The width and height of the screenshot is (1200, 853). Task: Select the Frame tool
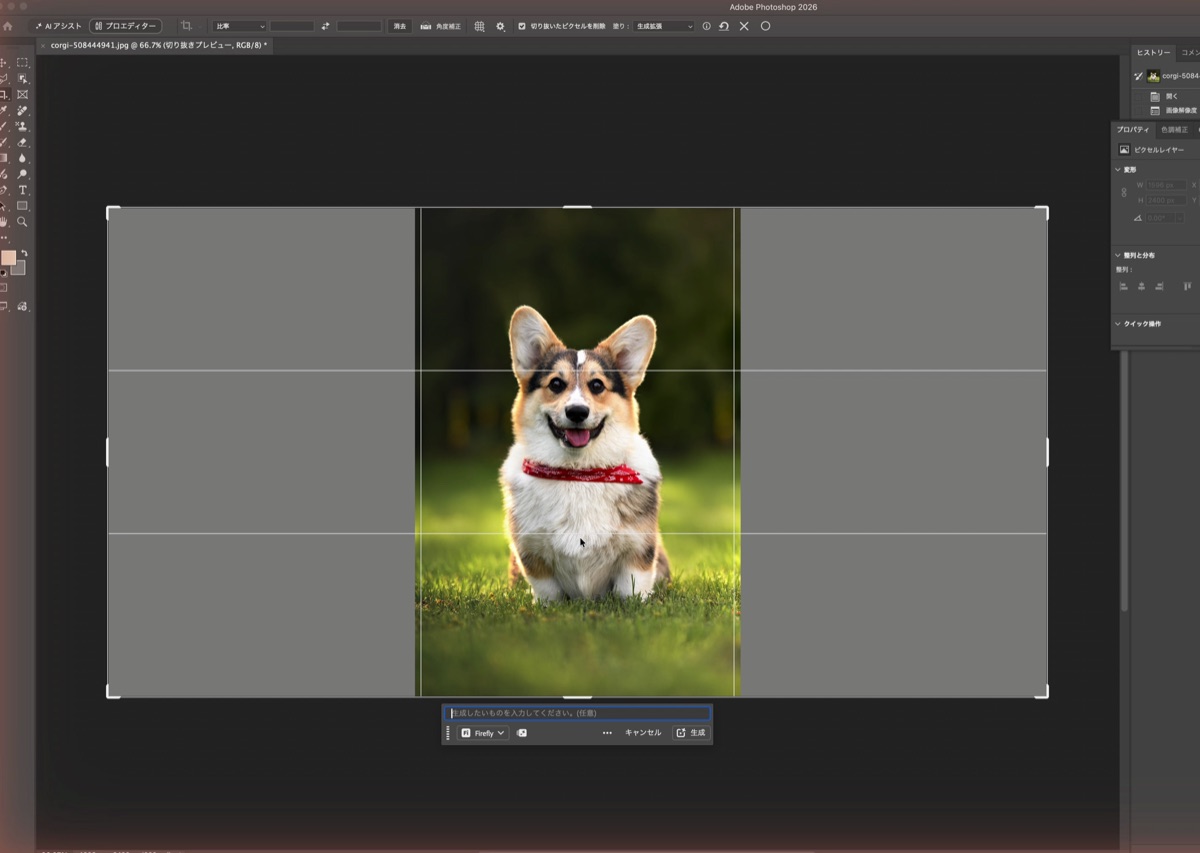pos(22,94)
